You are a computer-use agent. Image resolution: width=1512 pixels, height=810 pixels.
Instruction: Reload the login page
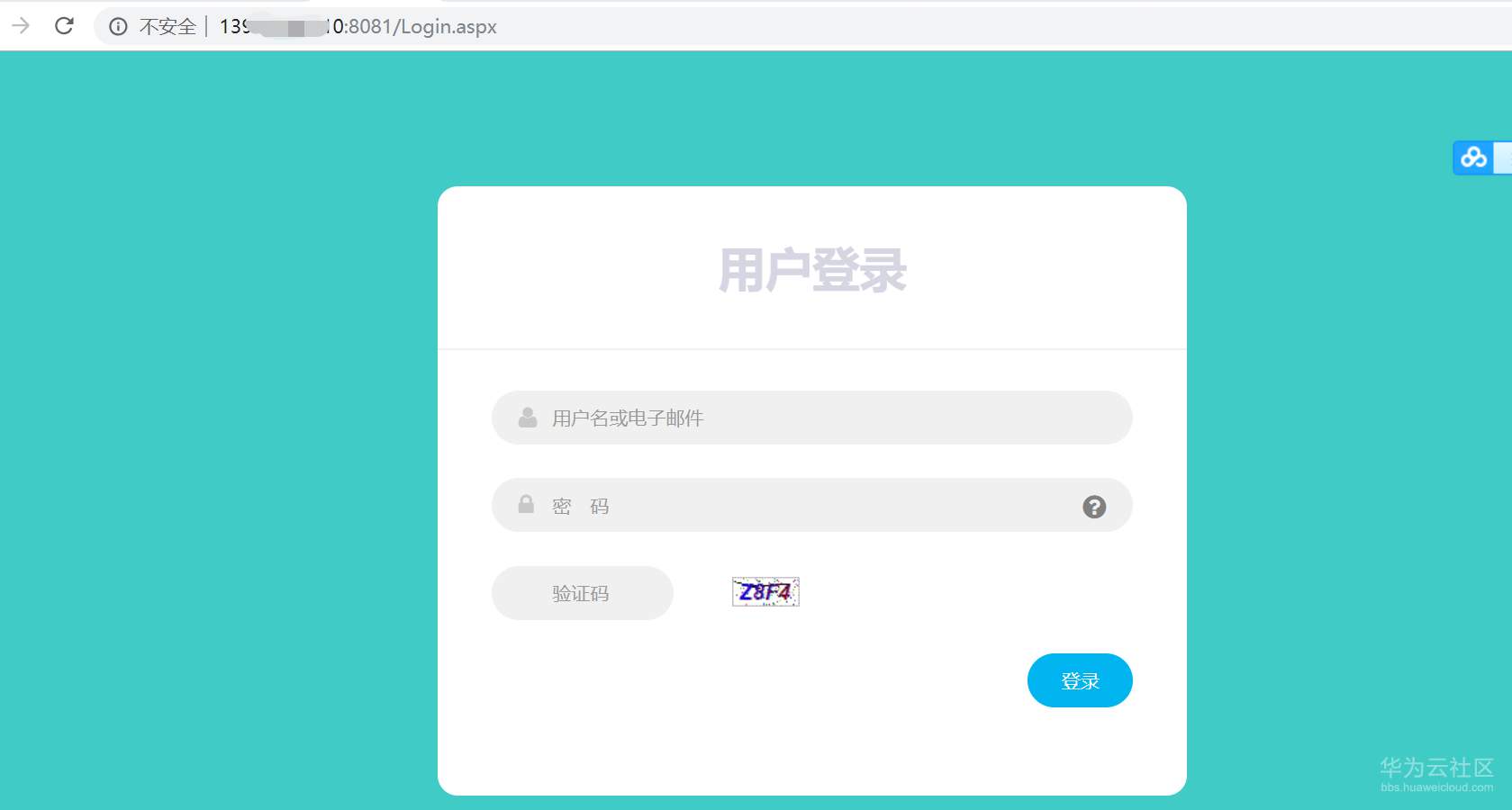click(64, 26)
